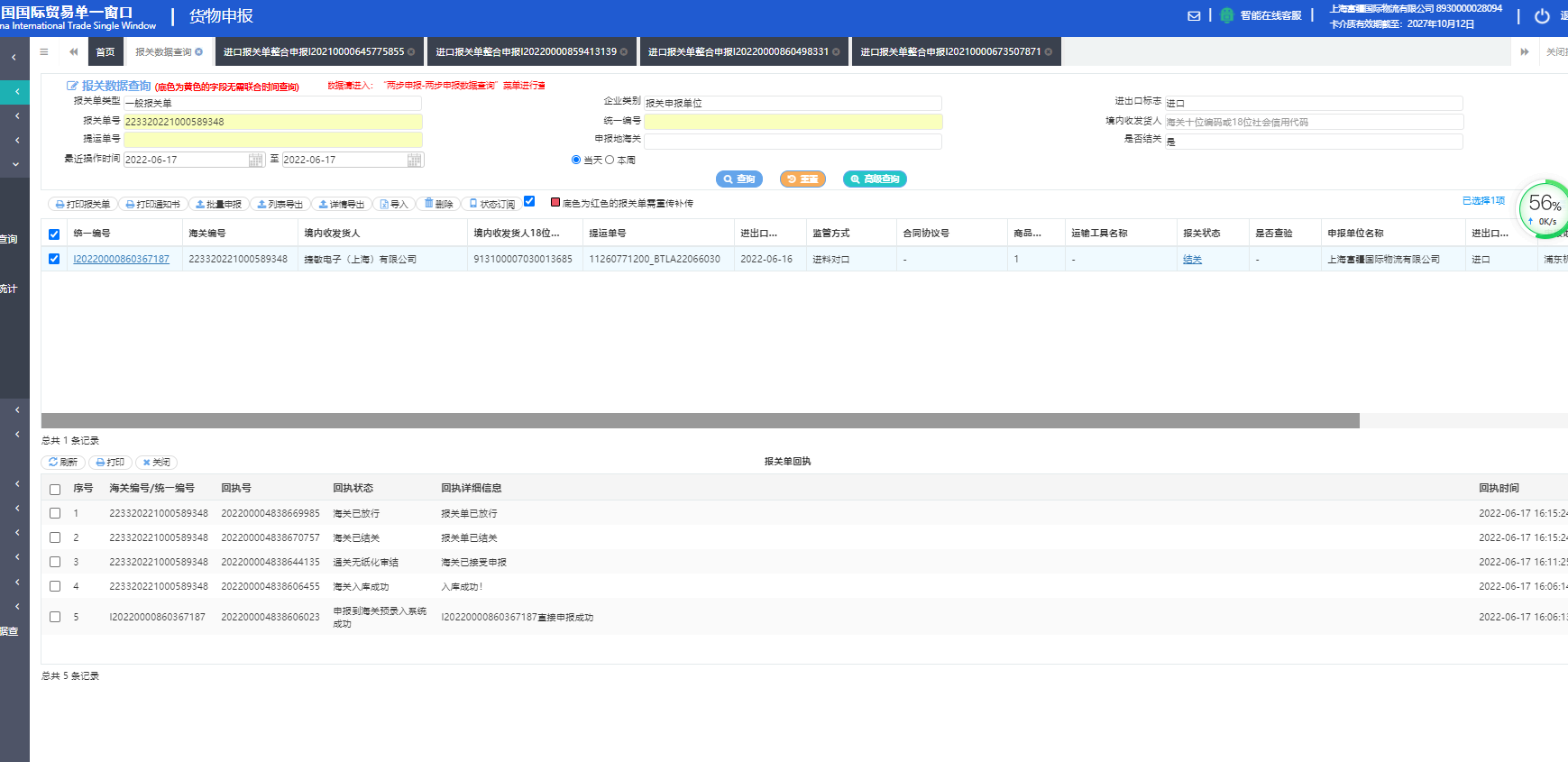Open the 申报地海关 dropdown field
This screenshot has width=1568, height=762.
point(793,141)
